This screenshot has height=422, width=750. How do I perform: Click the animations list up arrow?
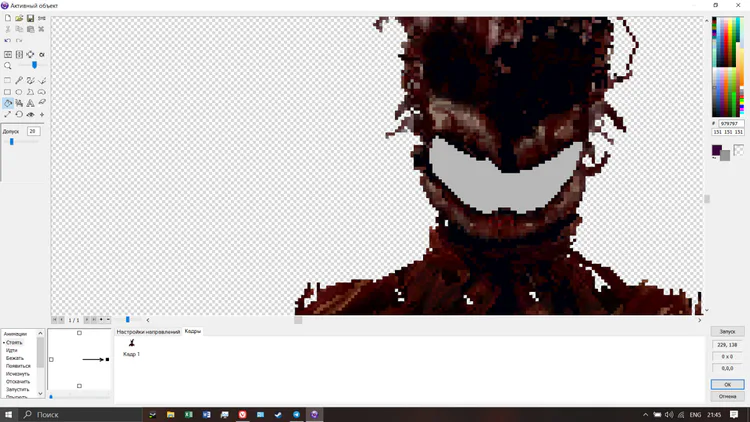point(40,333)
